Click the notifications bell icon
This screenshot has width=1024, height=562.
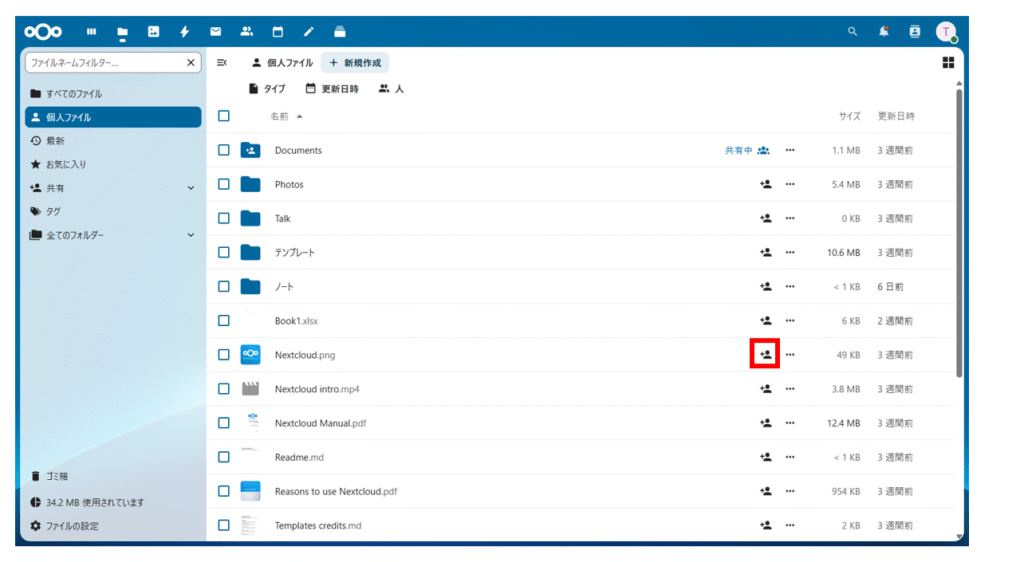(x=884, y=32)
